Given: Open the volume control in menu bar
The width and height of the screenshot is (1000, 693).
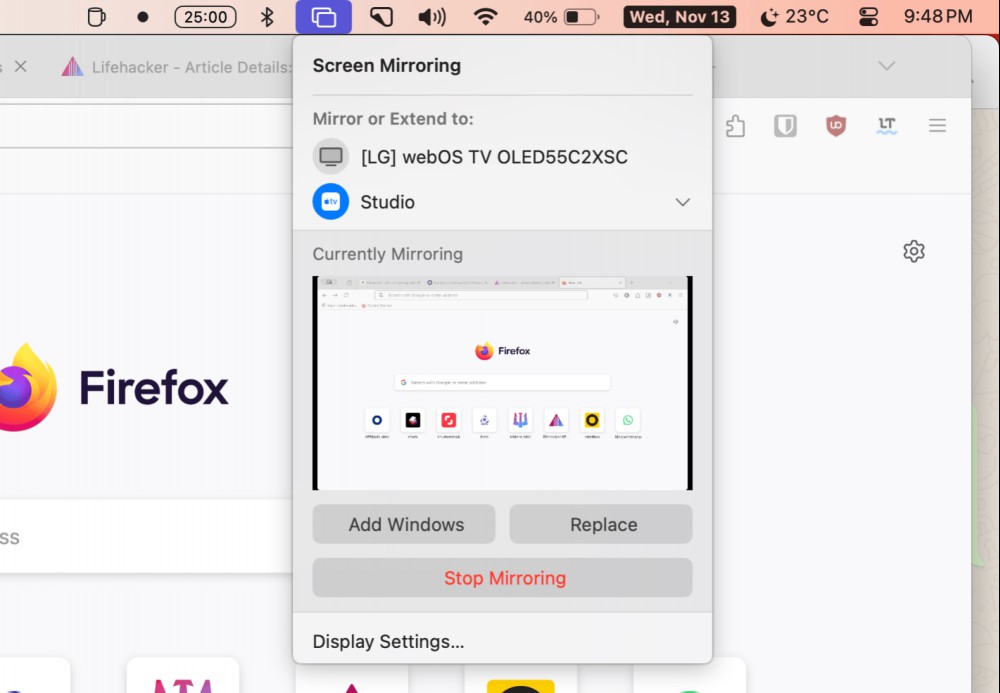Looking at the screenshot, I should click(432, 17).
